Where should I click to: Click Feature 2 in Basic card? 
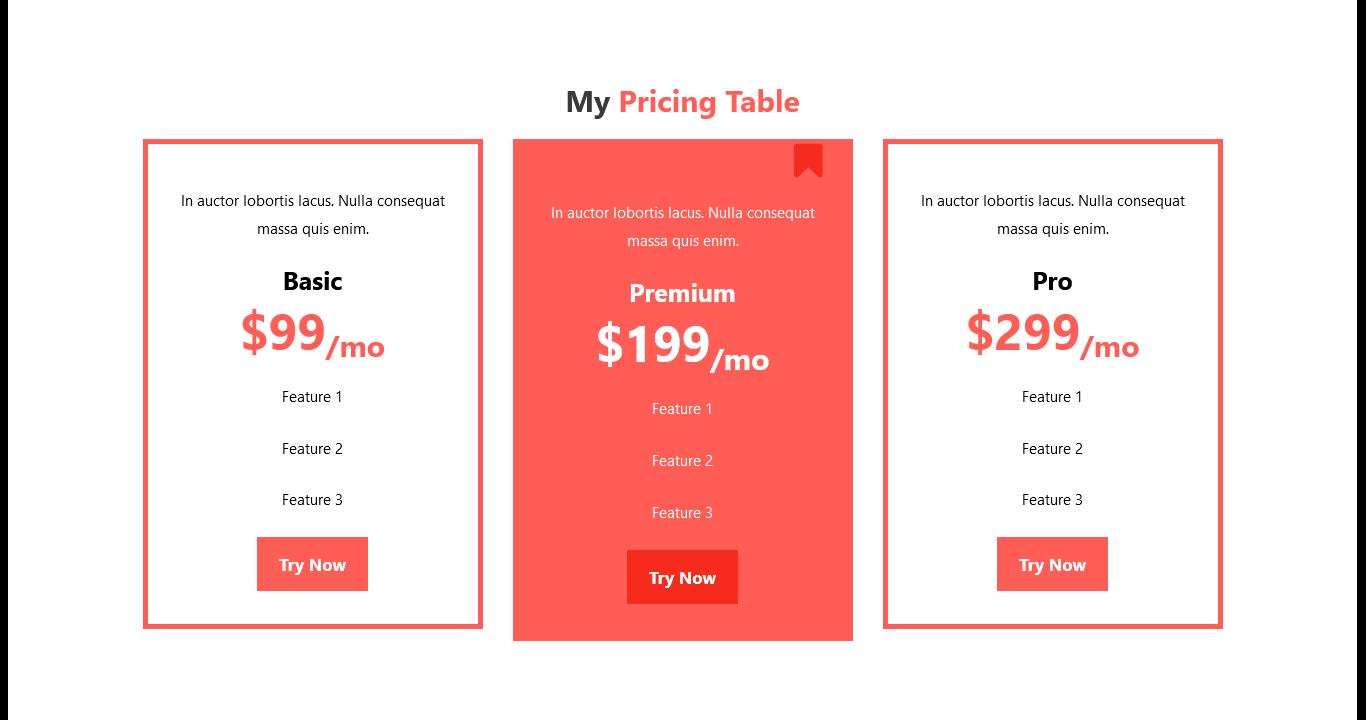312,449
